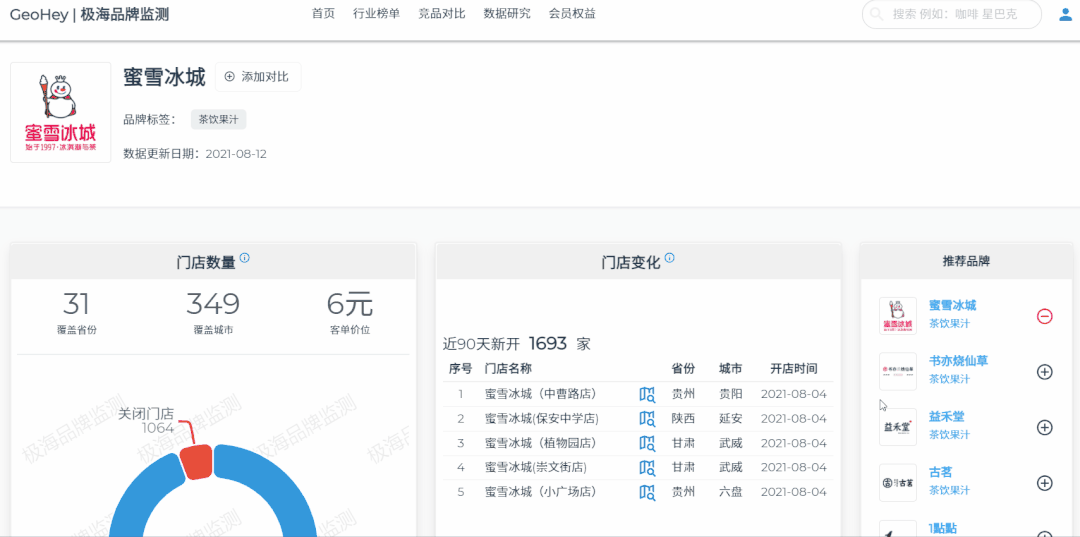The width and height of the screenshot is (1080, 537).
Task: Click 书亦烧仙草 logo thumbnail
Action: tap(898, 372)
